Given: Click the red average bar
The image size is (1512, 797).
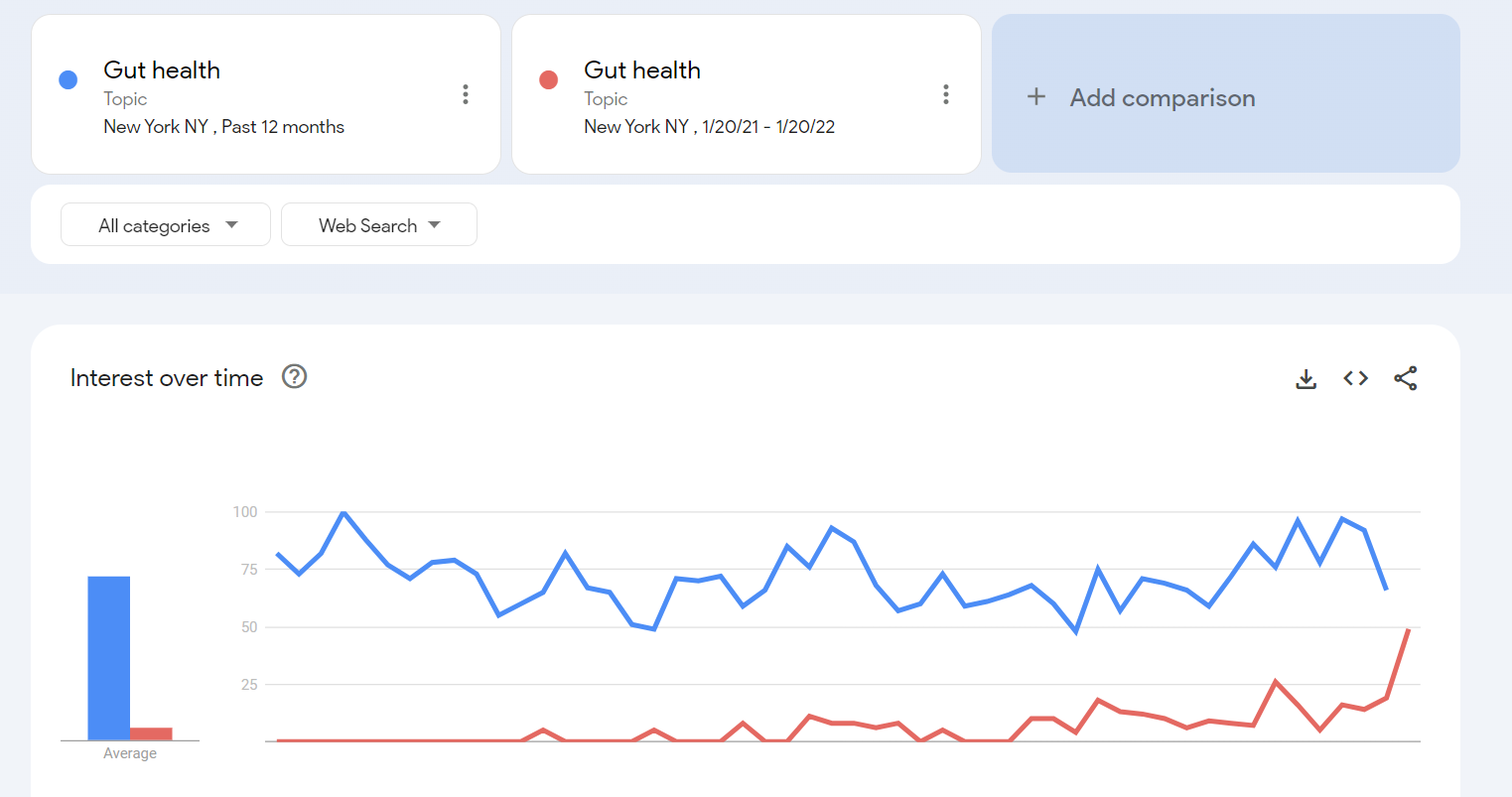Looking at the screenshot, I should (151, 733).
